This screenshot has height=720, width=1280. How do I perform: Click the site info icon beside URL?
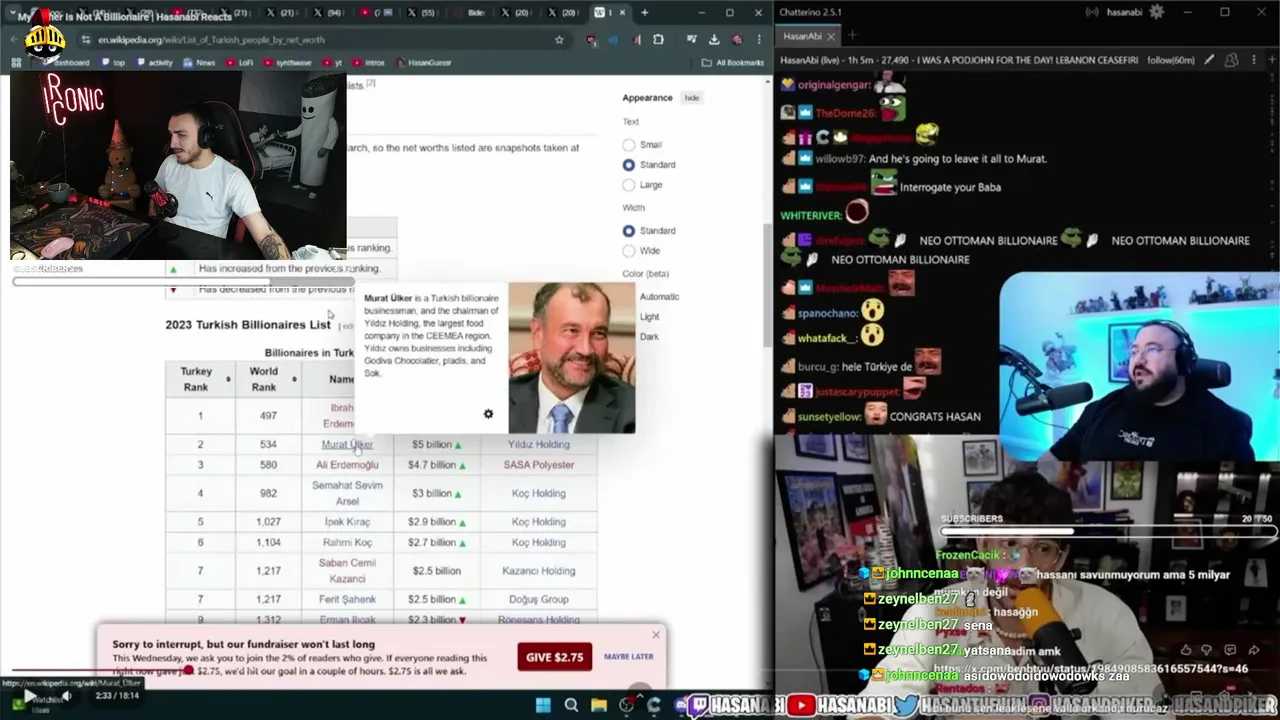[87, 40]
